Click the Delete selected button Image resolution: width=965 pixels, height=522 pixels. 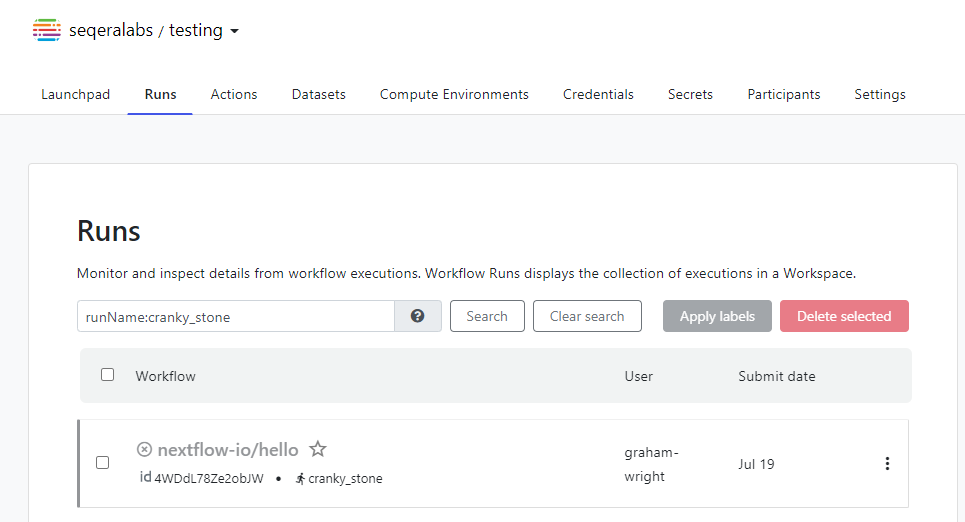pos(844,316)
